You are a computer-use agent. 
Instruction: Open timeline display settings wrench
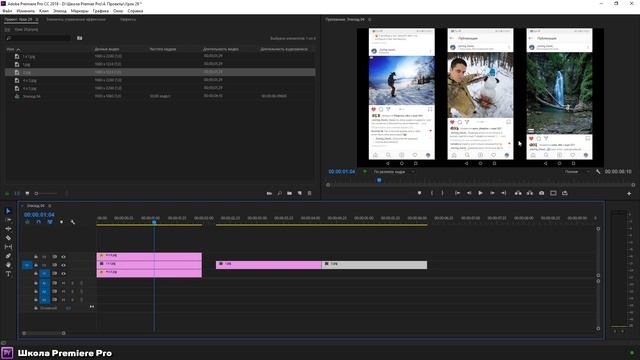(x=73, y=222)
